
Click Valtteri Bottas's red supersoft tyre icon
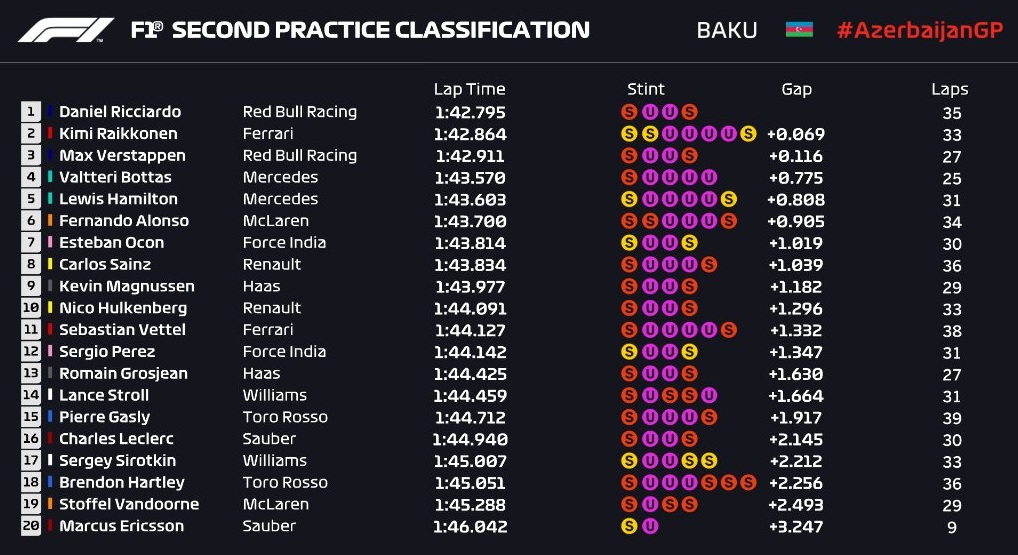[629, 177]
